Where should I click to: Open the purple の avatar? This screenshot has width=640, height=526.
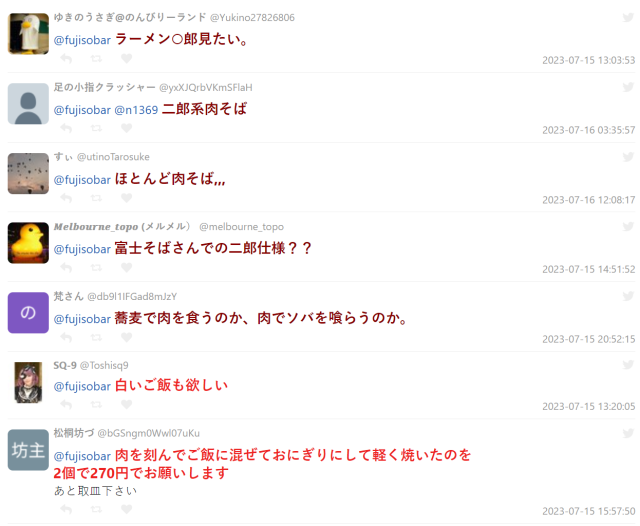[x=28, y=313]
